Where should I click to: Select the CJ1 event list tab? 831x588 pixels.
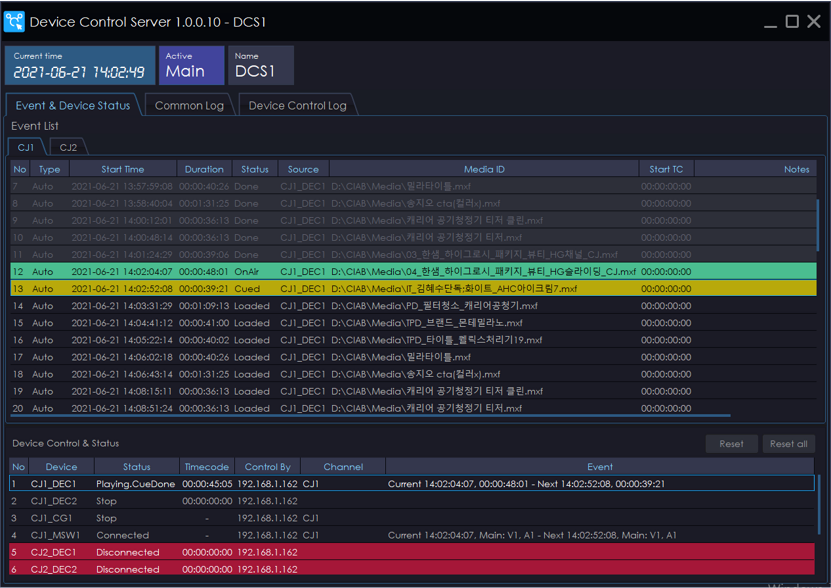click(x=25, y=147)
